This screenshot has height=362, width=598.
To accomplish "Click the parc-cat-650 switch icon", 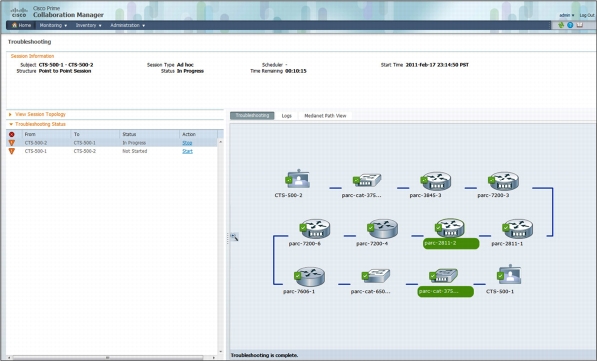I will pyautogui.click(x=376, y=276).
